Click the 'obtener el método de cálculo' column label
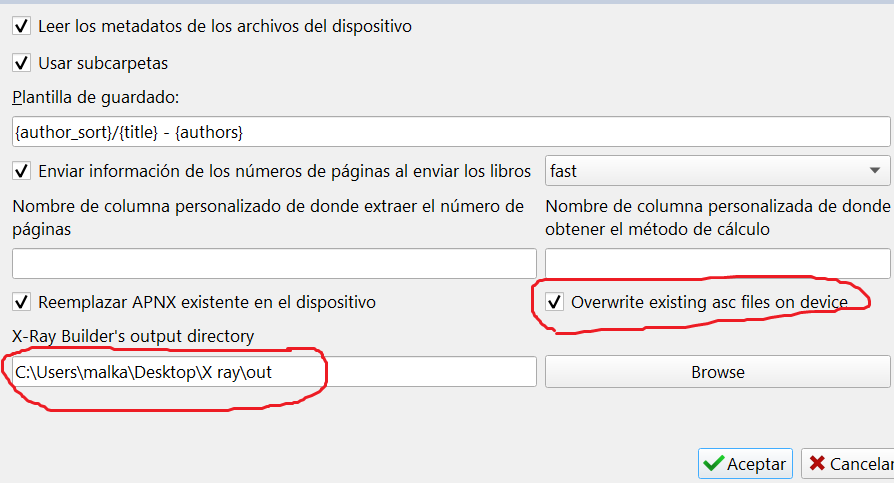 click(x=716, y=217)
